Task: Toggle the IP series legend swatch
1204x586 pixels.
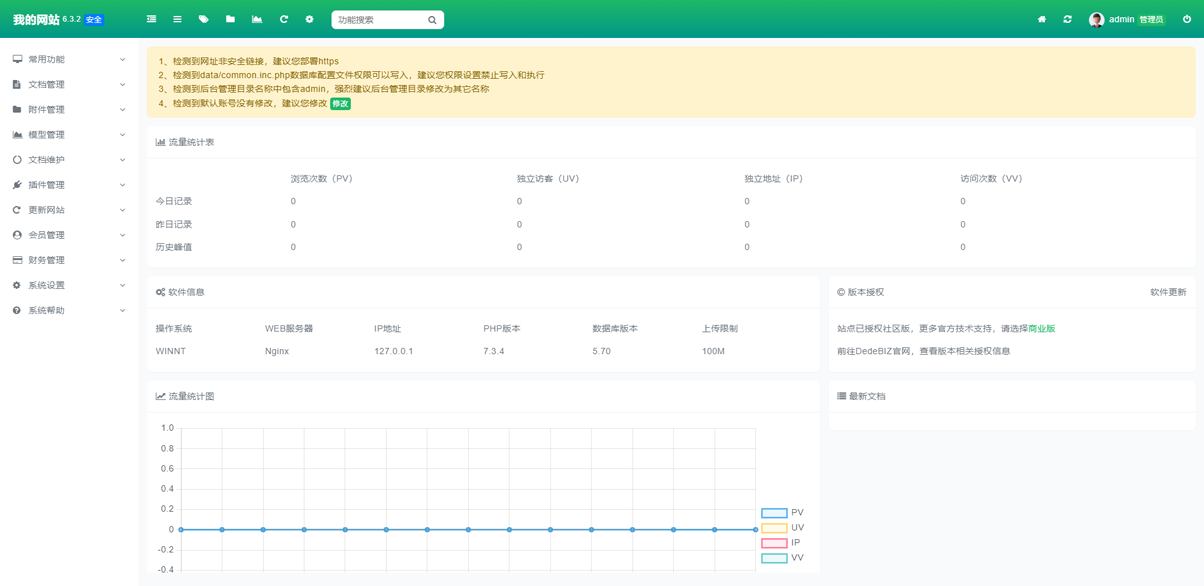Action: (x=774, y=543)
